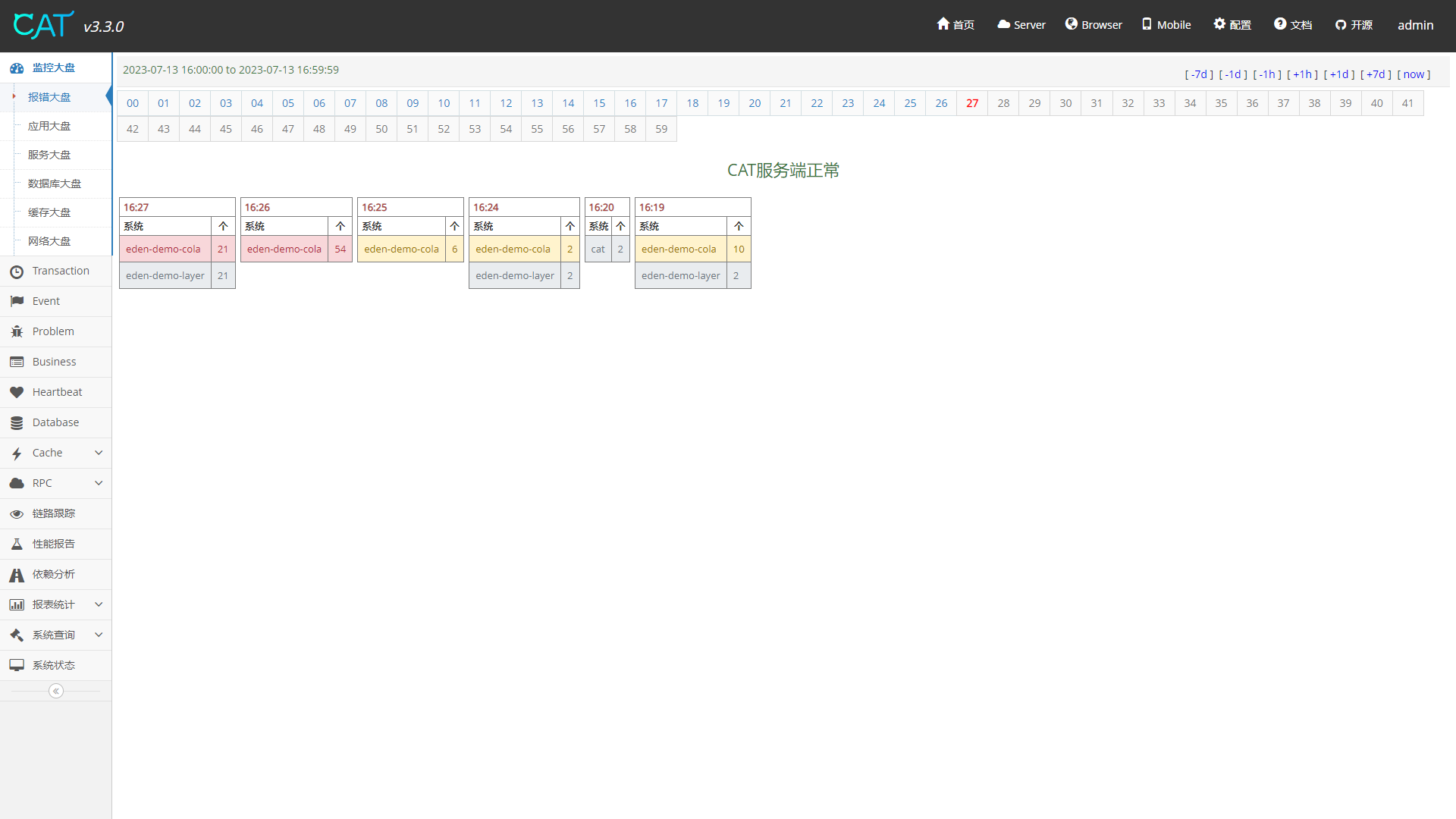The height and width of the screenshot is (819, 1456).
Task: Select minute 26 in timeline
Action: coord(941,103)
